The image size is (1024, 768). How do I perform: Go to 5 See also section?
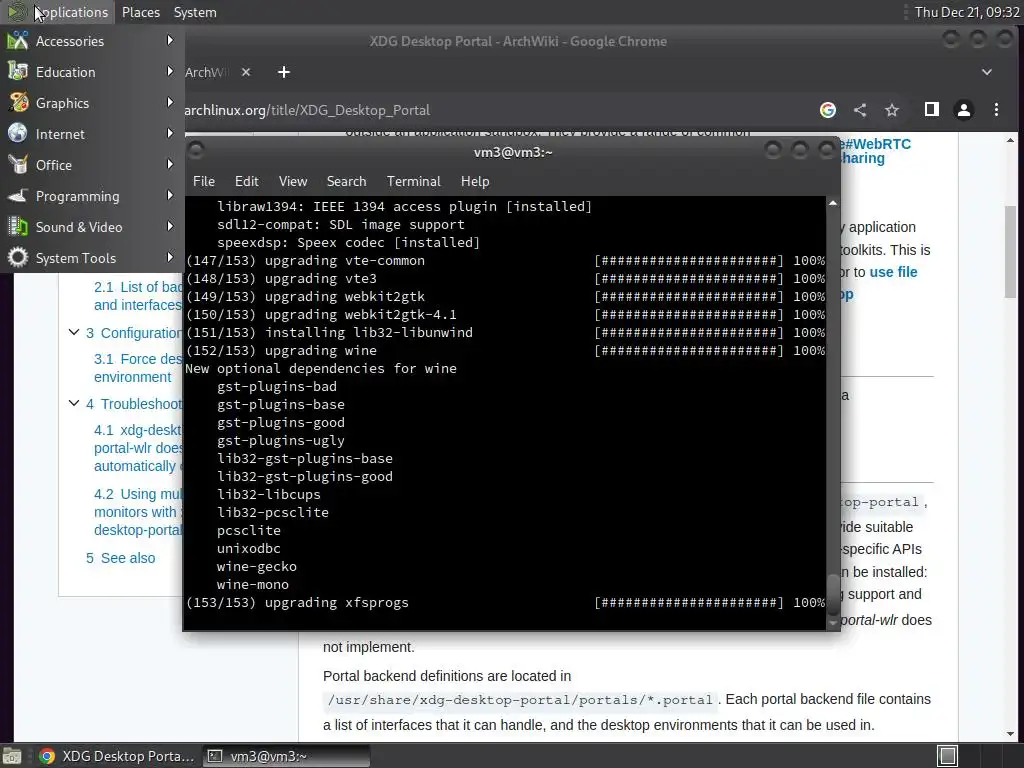click(121, 558)
